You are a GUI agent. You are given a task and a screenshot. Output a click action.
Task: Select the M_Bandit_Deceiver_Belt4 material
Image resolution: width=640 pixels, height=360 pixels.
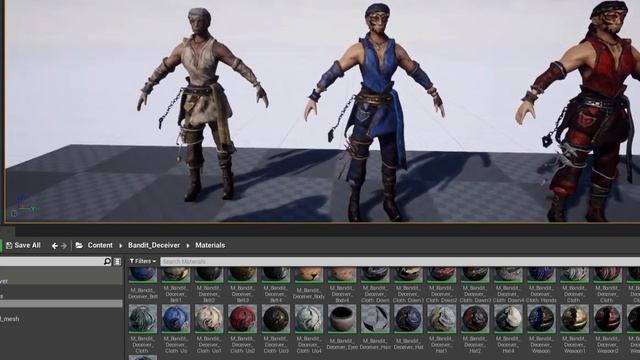point(276,284)
